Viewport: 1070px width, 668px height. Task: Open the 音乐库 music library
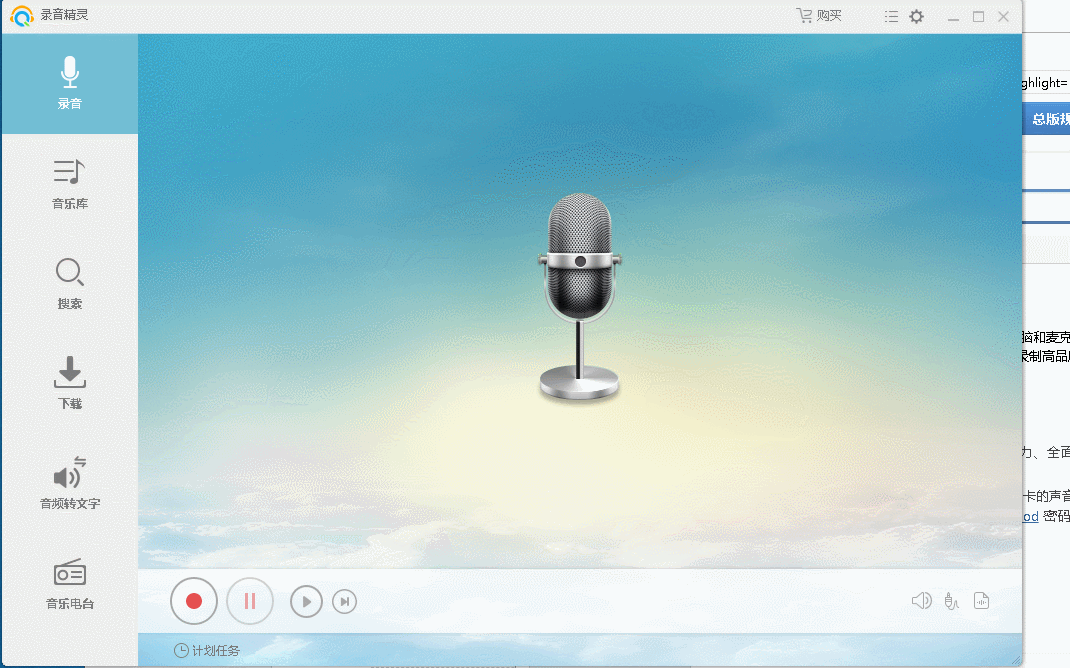(69, 185)
